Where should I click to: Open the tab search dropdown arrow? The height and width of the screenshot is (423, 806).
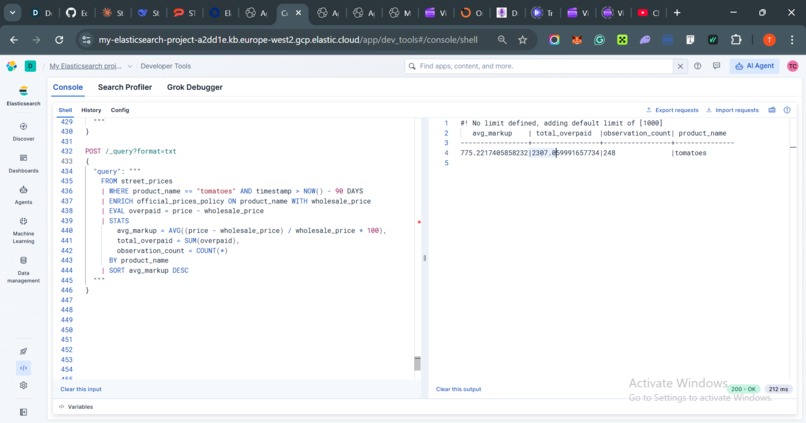[x=12, y=13]
